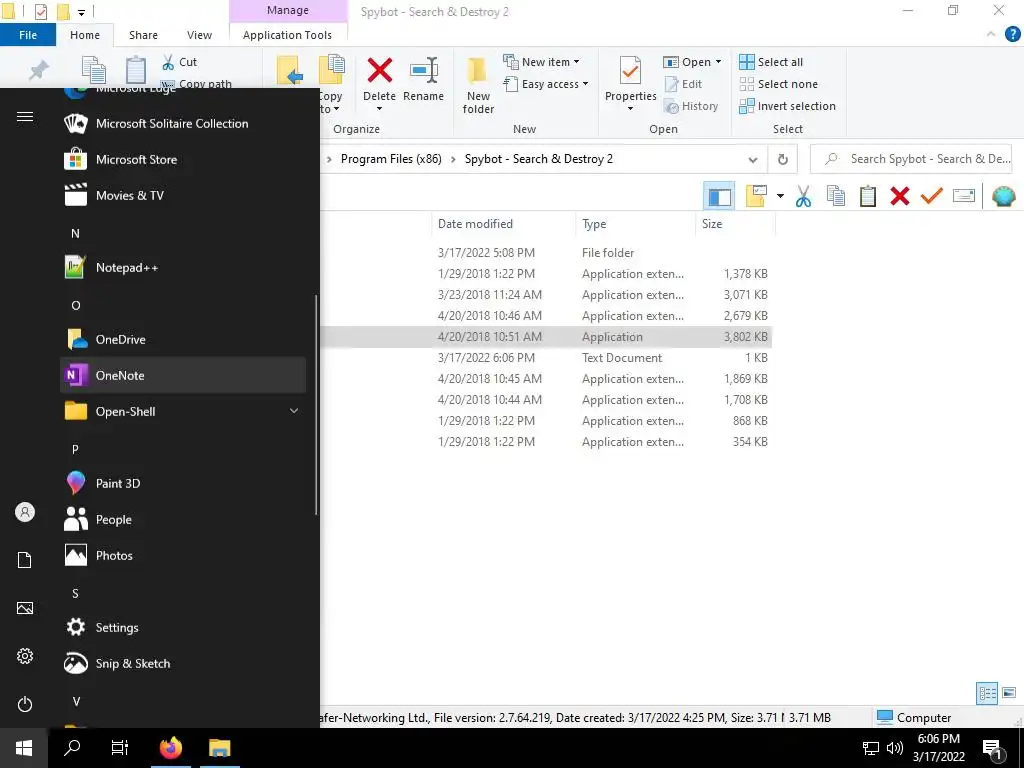Click the Manage contextual tab
The image size is (1024, 768).
pyautogui.click(x=287, y=10)
